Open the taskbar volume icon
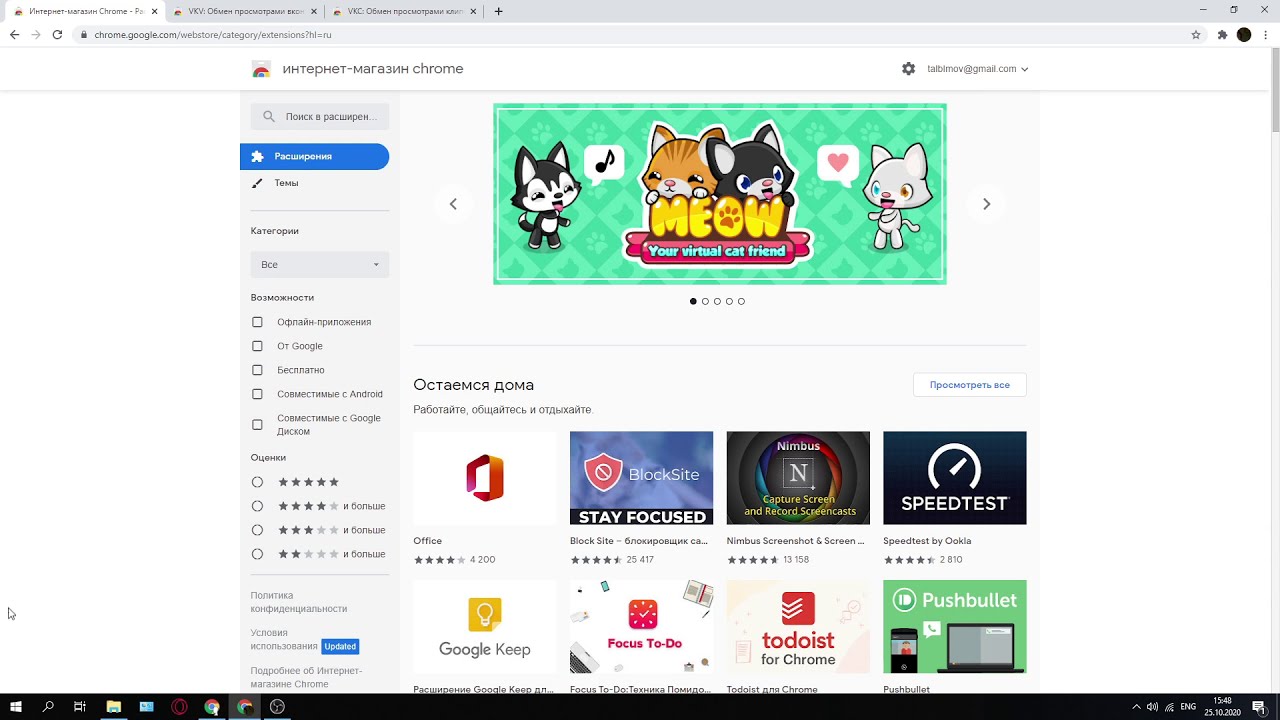 1152,707
